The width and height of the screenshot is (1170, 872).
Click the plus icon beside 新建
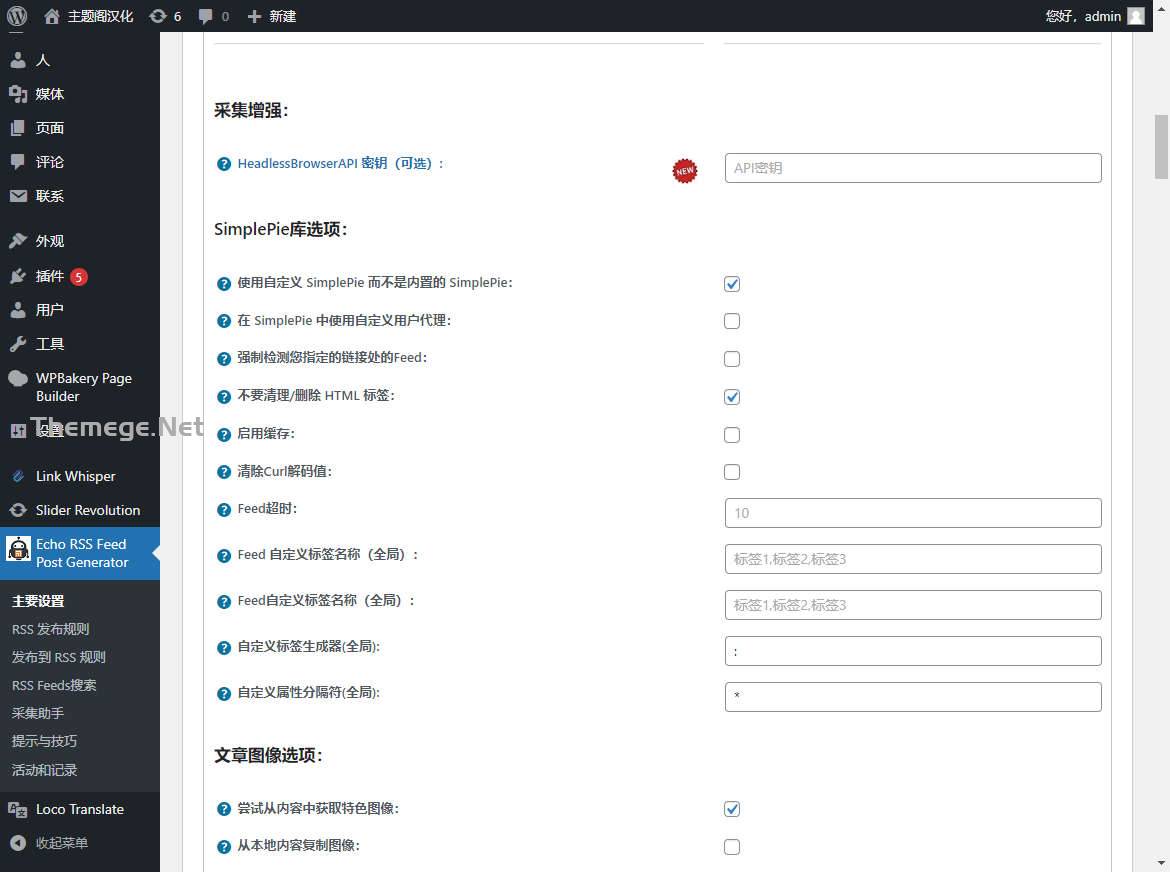click(254, 16)
